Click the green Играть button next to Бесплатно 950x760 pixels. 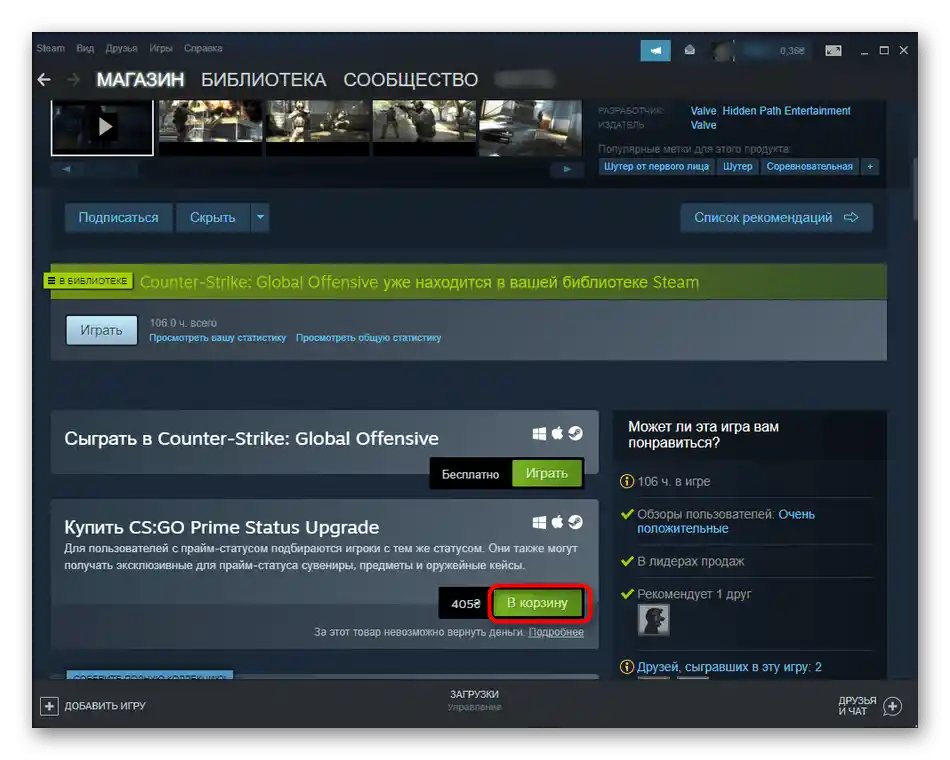click(546, 473)
